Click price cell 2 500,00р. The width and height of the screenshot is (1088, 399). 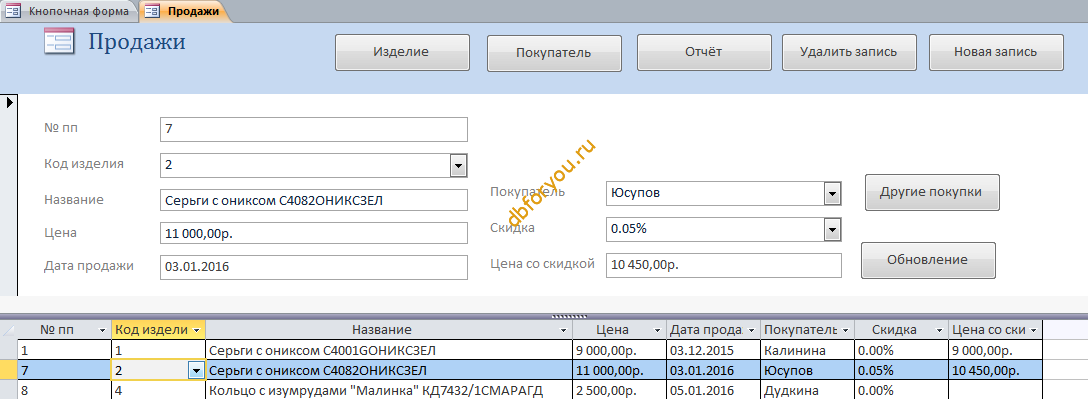pyautogui.click(x=620, y=391)
